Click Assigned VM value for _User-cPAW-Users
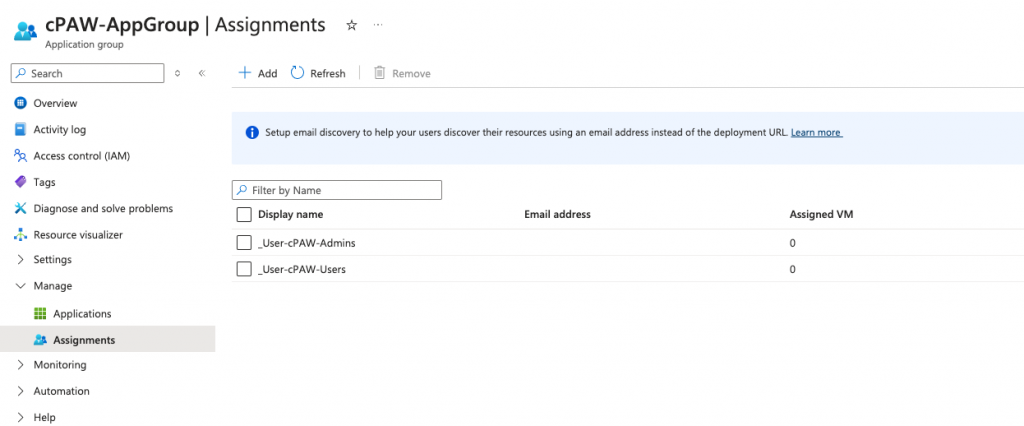Screen dimensions: 1024x426 coord(793,269)
